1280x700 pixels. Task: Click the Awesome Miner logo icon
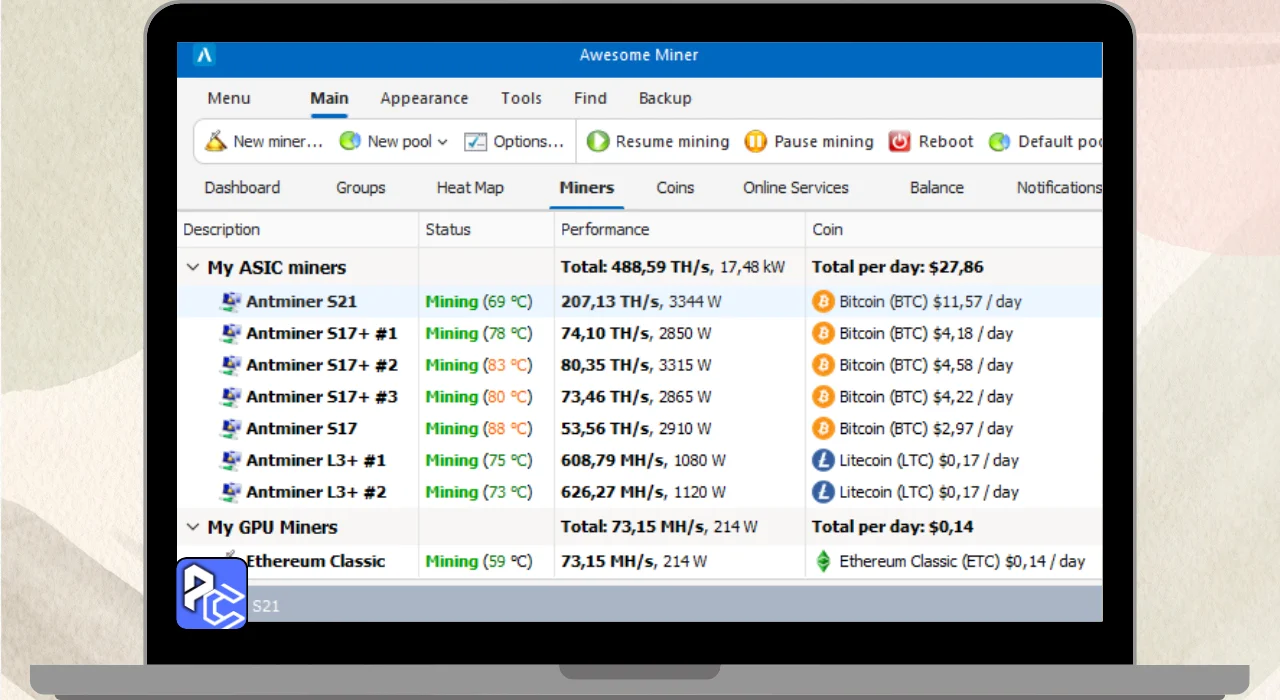click(x=204, y=56)
